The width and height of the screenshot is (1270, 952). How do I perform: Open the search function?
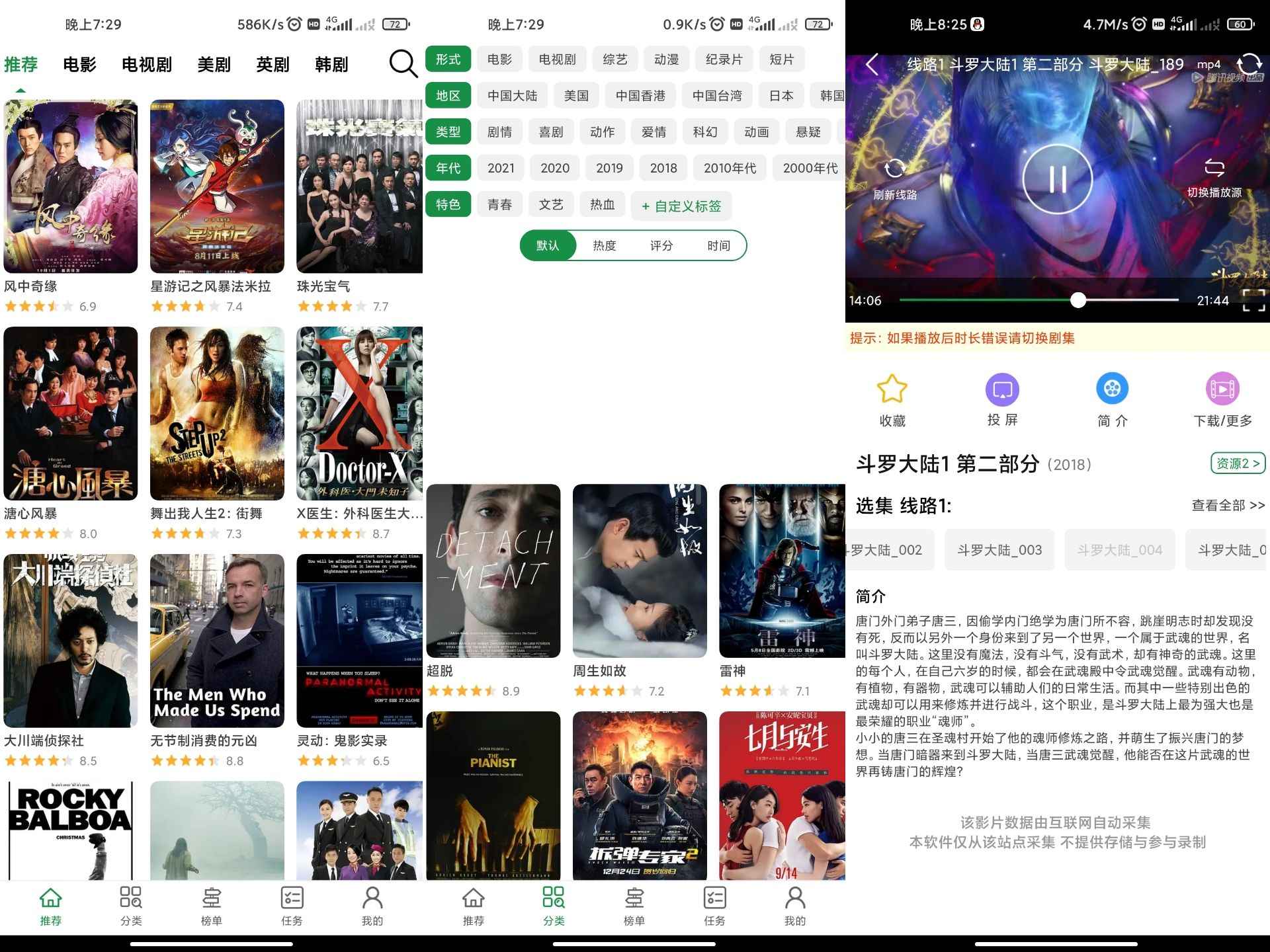click(x=400, y=63)
